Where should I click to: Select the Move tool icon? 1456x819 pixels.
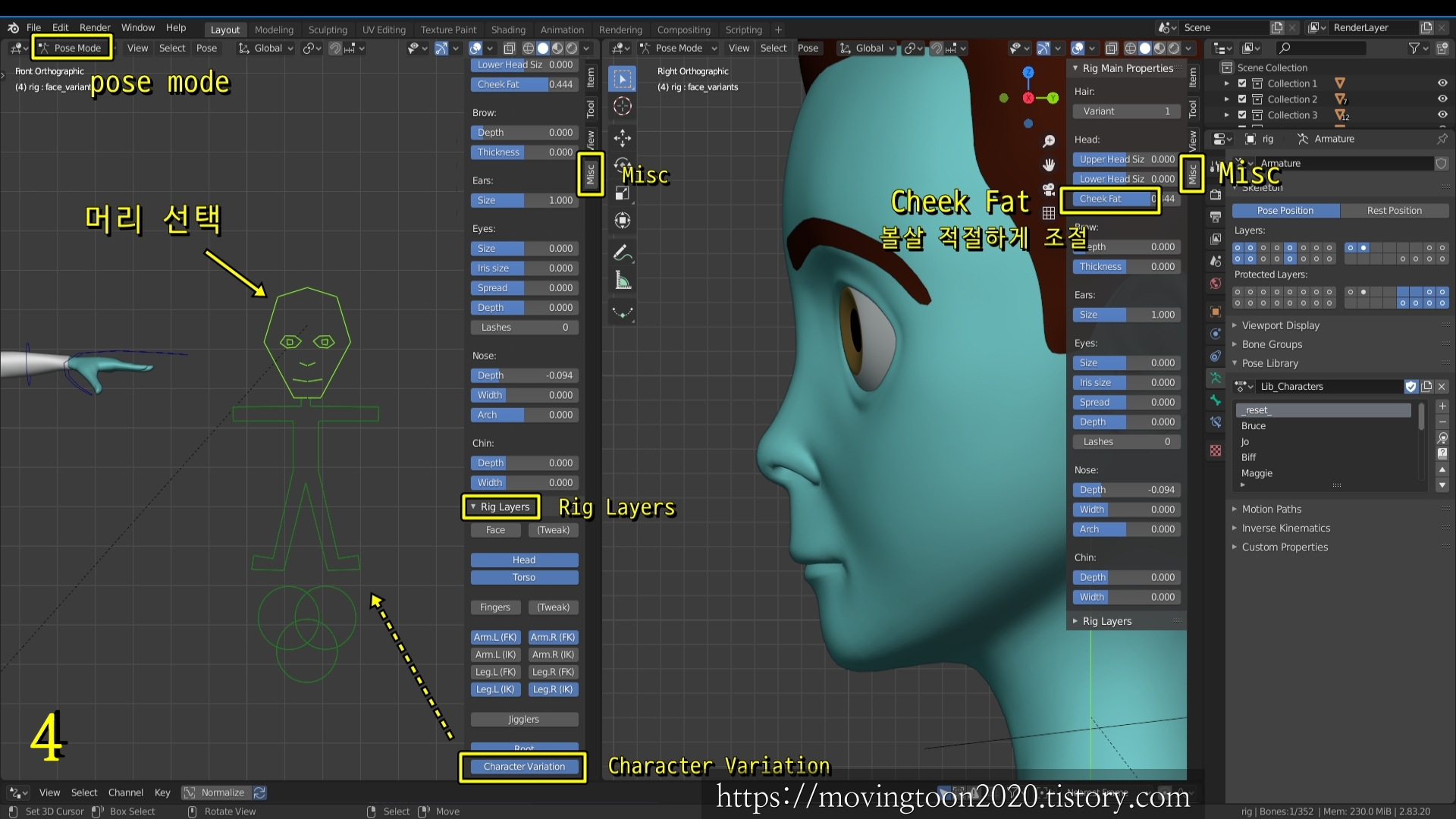tap(623, 138)
